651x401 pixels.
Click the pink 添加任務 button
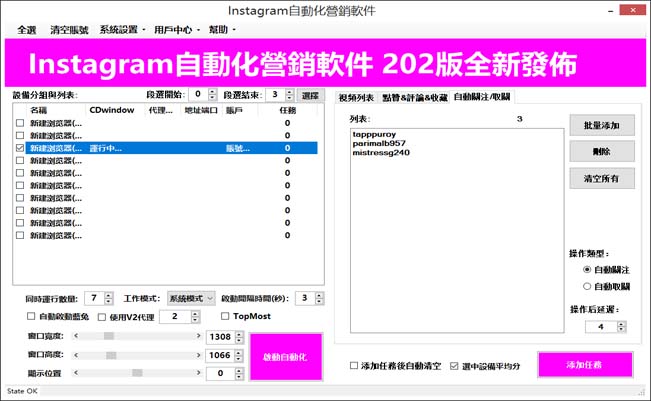(x=585, y=364)
